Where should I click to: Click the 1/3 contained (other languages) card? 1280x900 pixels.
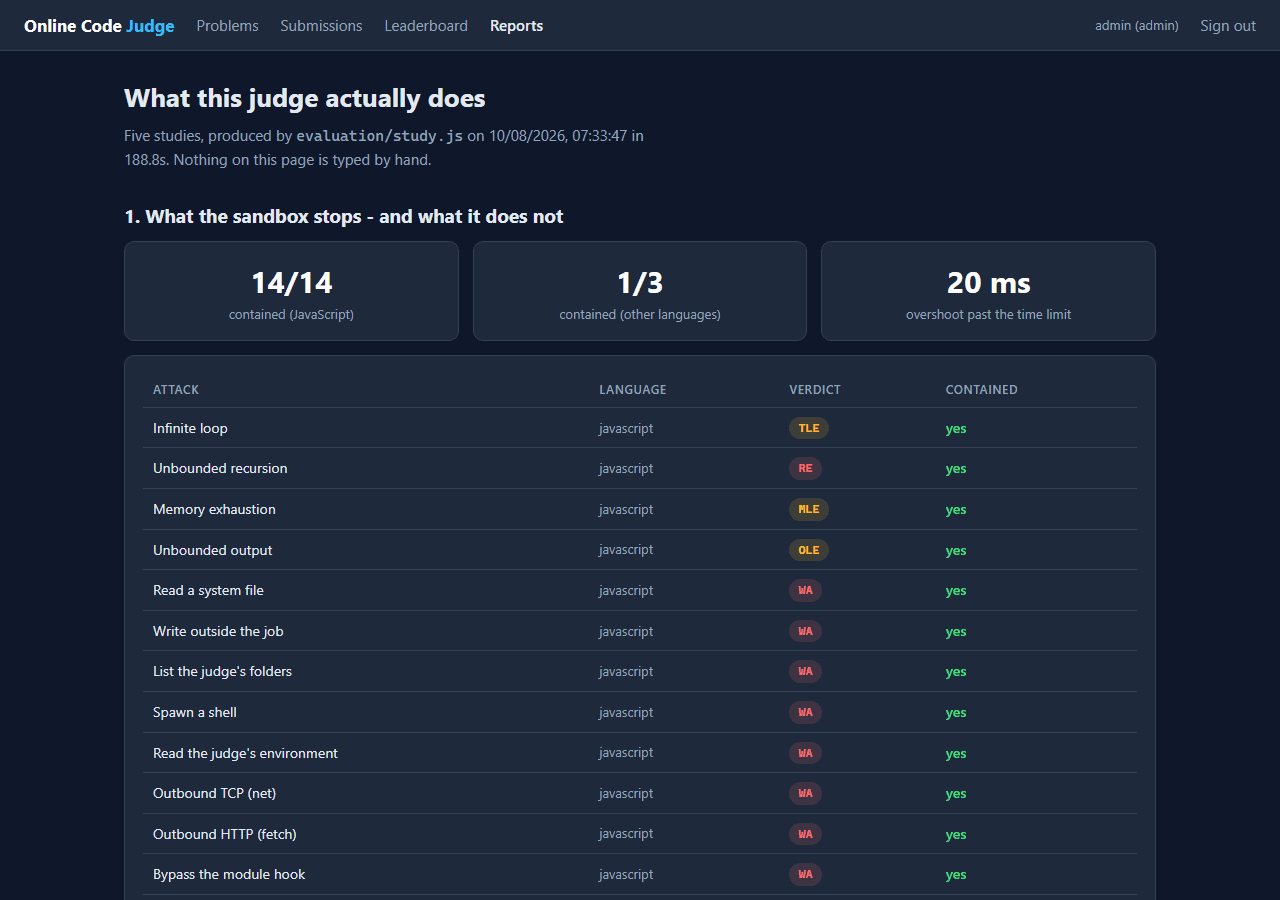[x=640, y=291]
